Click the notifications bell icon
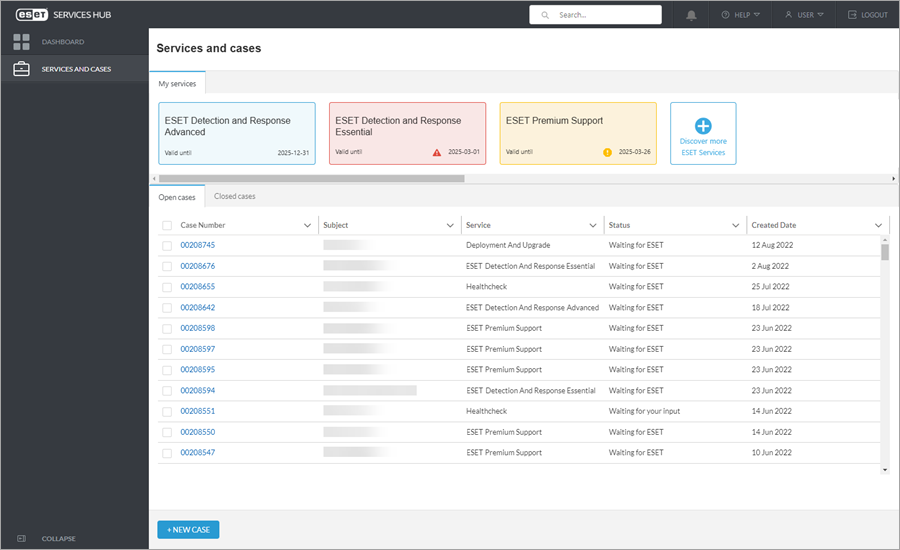This screenshot has height=550, width=900. pyautogui.click(x=692, y=15)
